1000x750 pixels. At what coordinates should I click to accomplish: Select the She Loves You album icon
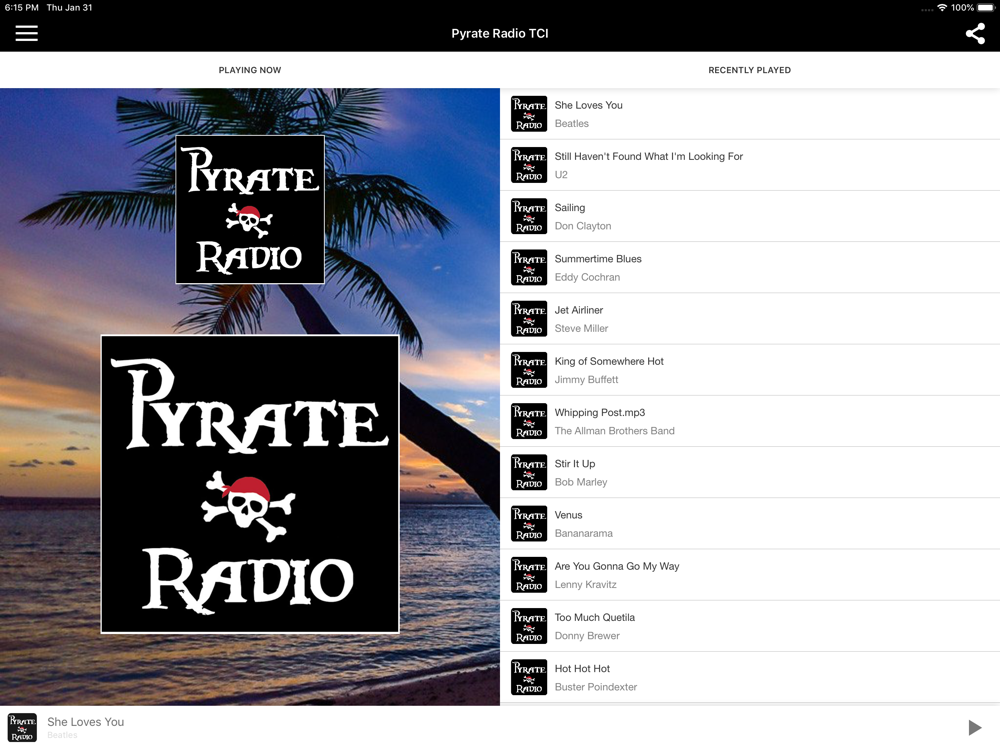(x=529, y=114)
